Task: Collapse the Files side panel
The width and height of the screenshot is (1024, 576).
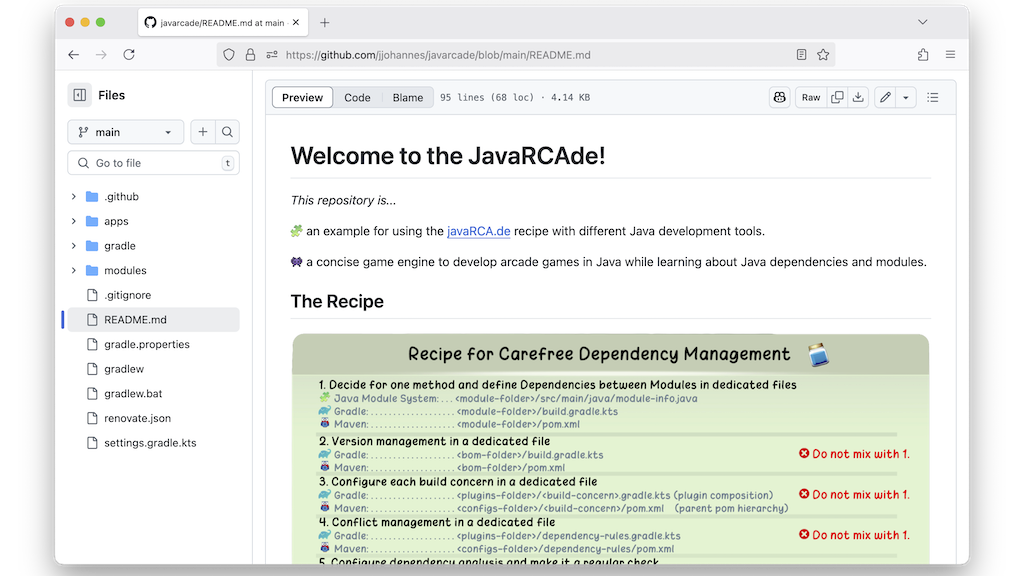Action: (x=80, y=94)
